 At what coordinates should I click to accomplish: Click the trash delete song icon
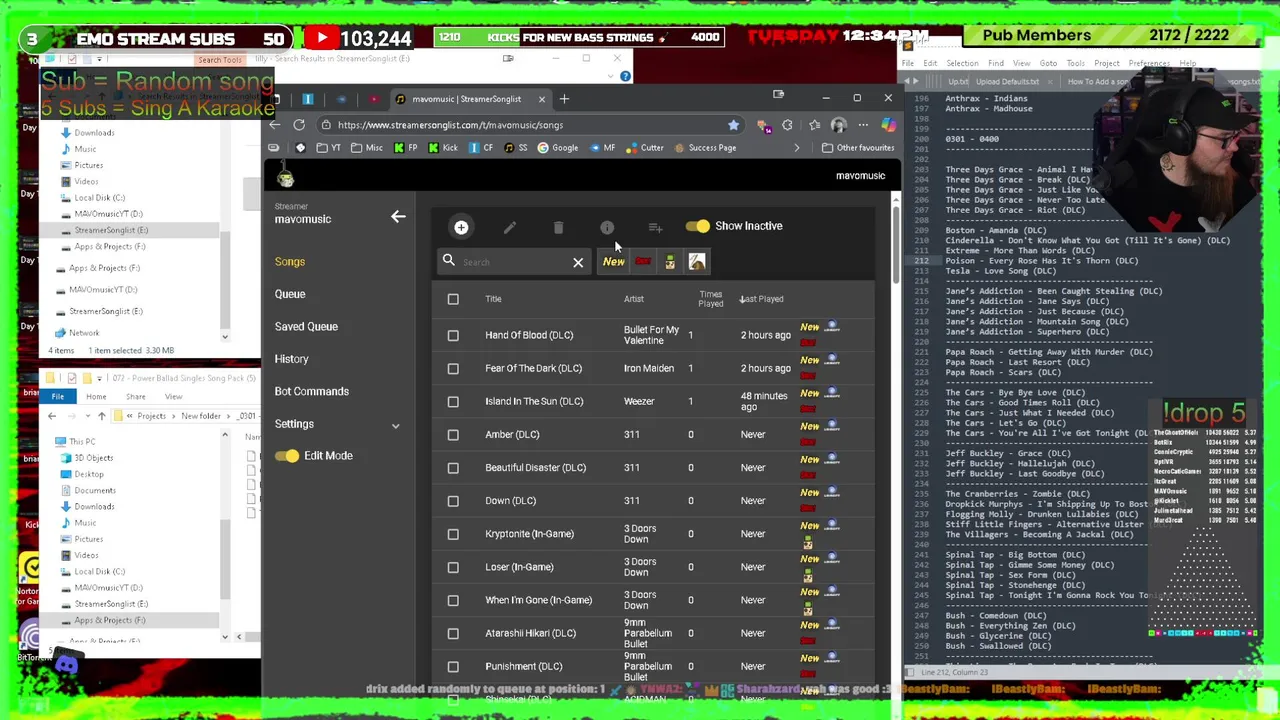tap(558, 227)
